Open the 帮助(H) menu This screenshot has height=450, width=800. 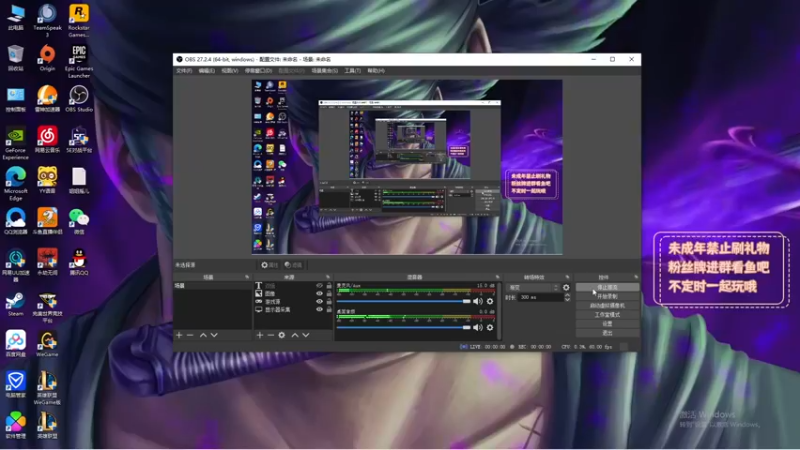(x=376, y=71)
